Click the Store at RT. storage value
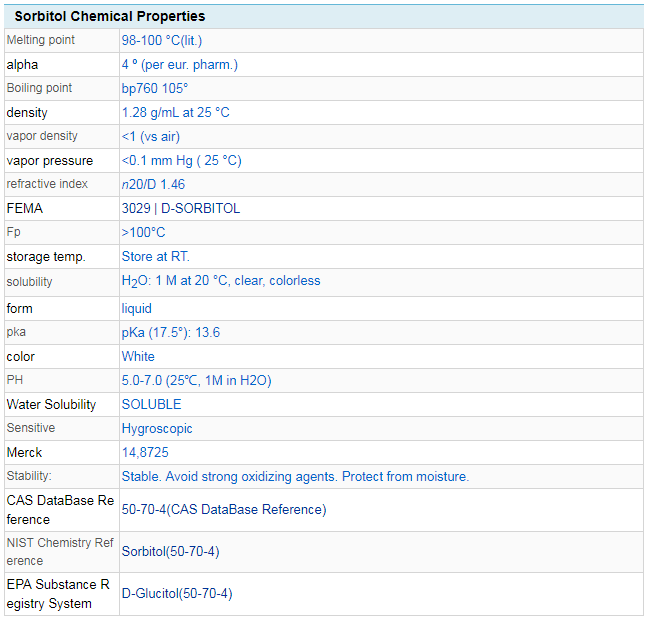The image size is (648, 621). [155, 256]
